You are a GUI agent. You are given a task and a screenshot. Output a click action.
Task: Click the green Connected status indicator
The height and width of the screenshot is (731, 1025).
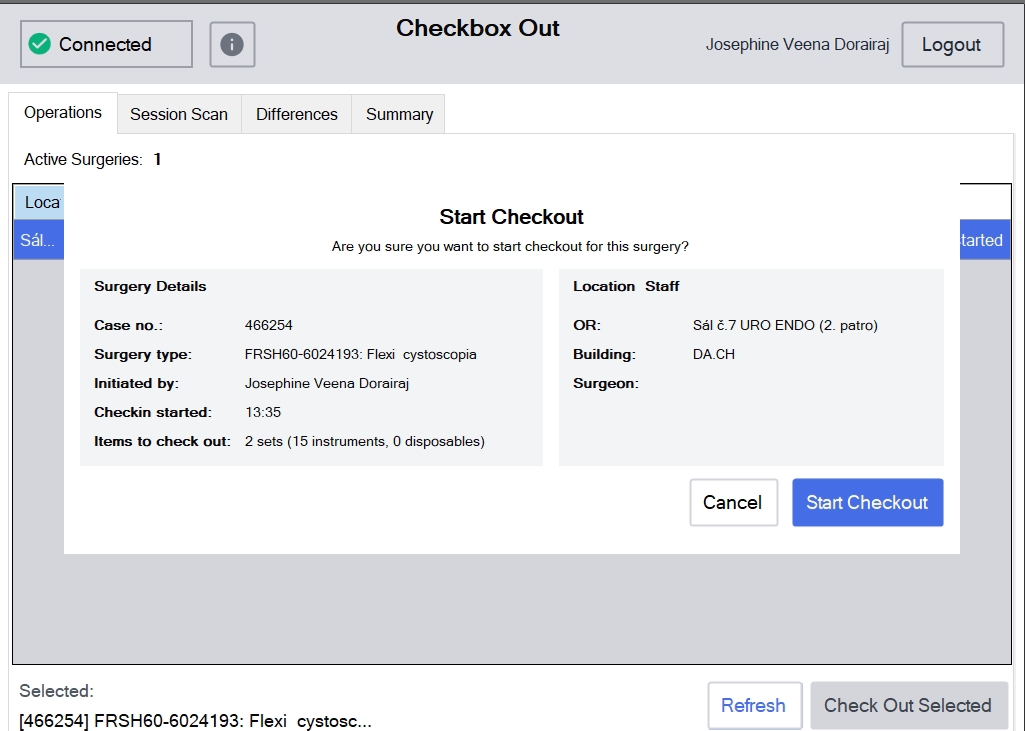(x=106, y=44)
